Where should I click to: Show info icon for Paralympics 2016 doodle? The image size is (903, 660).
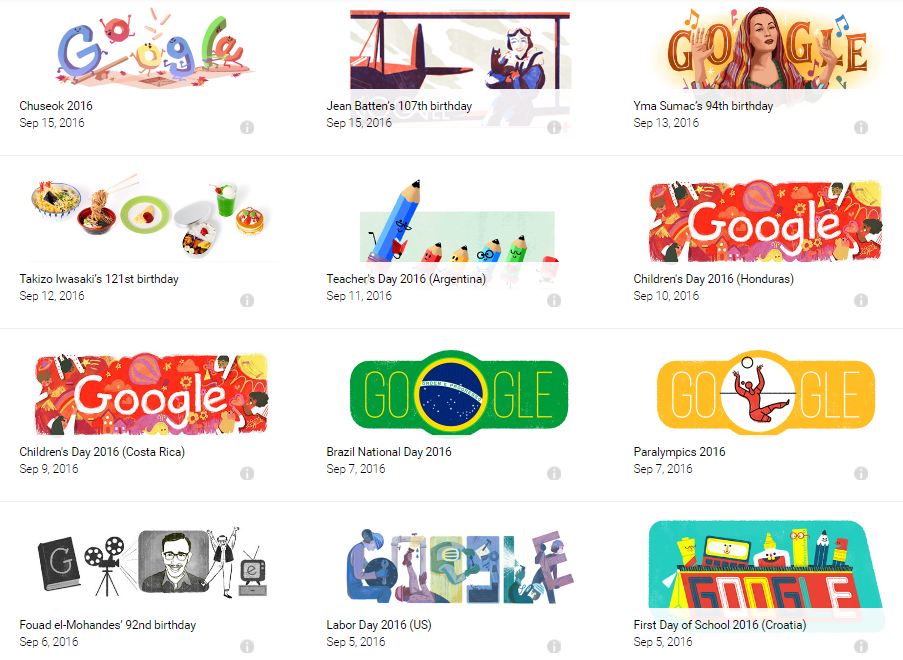point(861,473)
